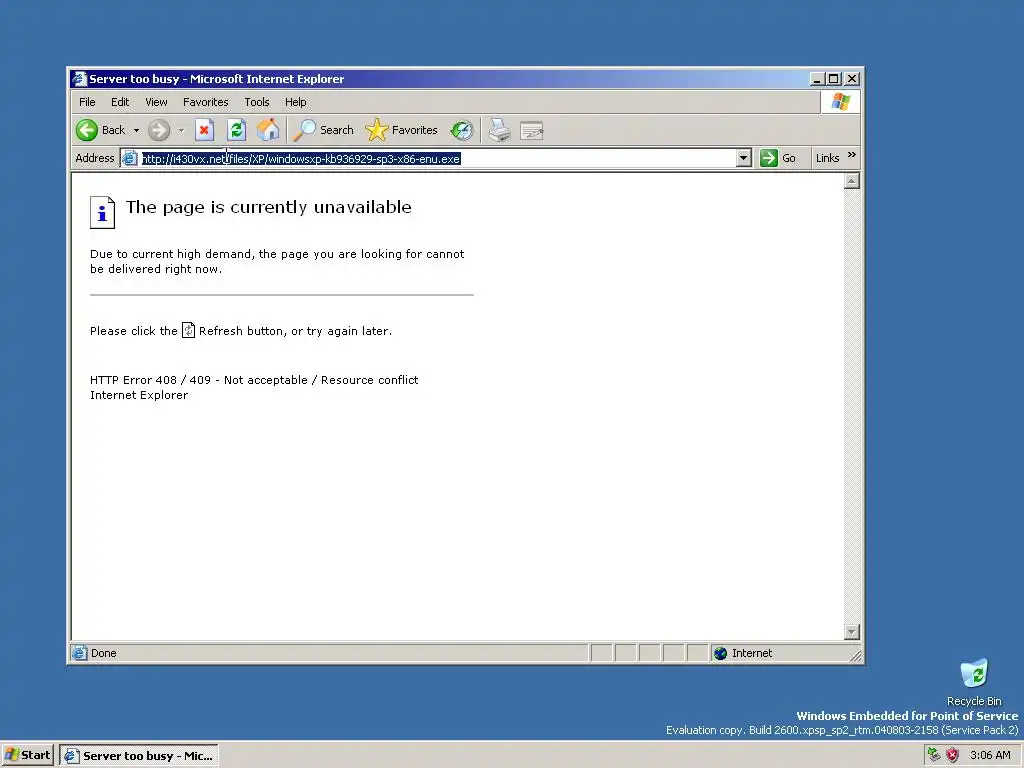This screenshot has width=1024, height=768.
Task: Click the green Go button
Action: pyautogui.click(x=778, y=158)
